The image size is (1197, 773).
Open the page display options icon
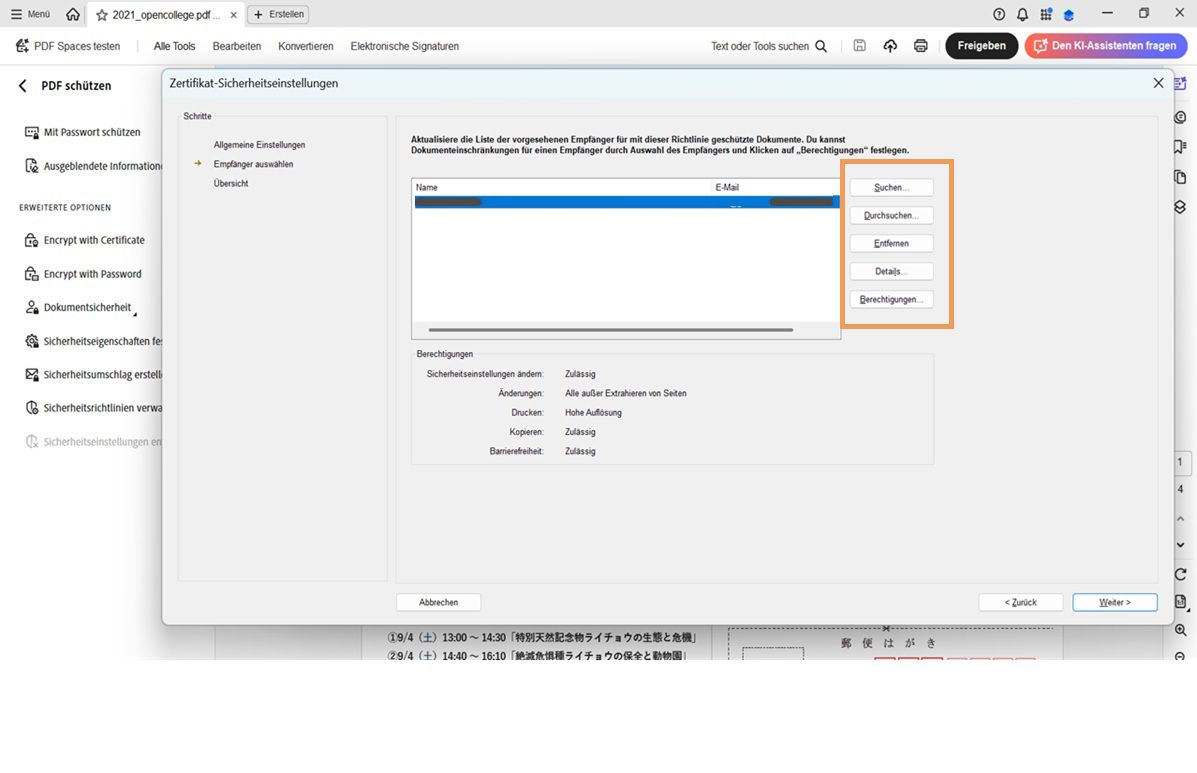pos(1180,601)
